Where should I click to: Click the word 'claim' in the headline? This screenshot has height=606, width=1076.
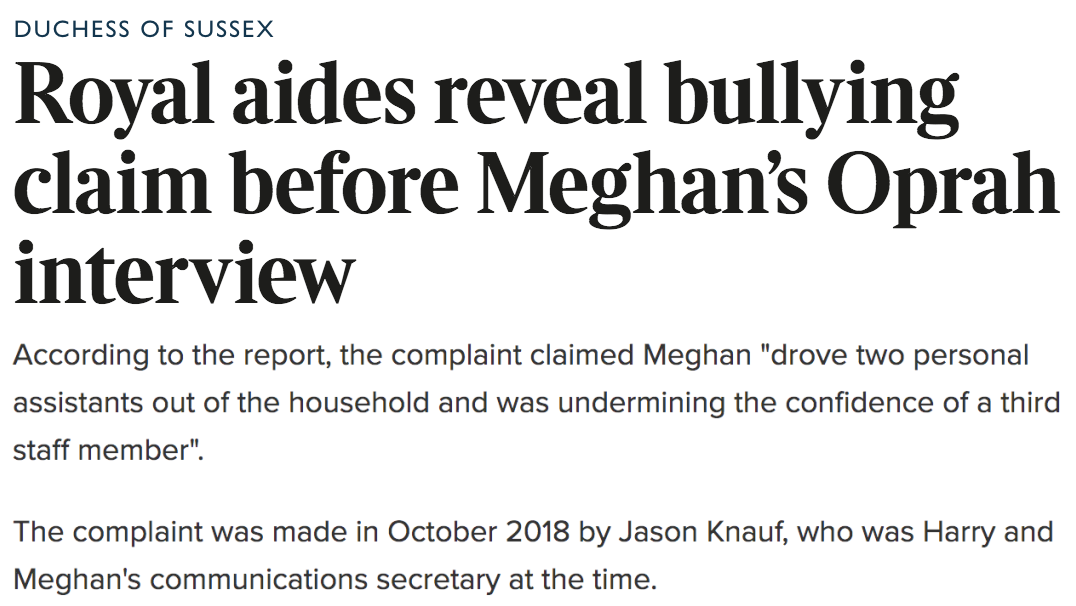(x=112, y=182)
